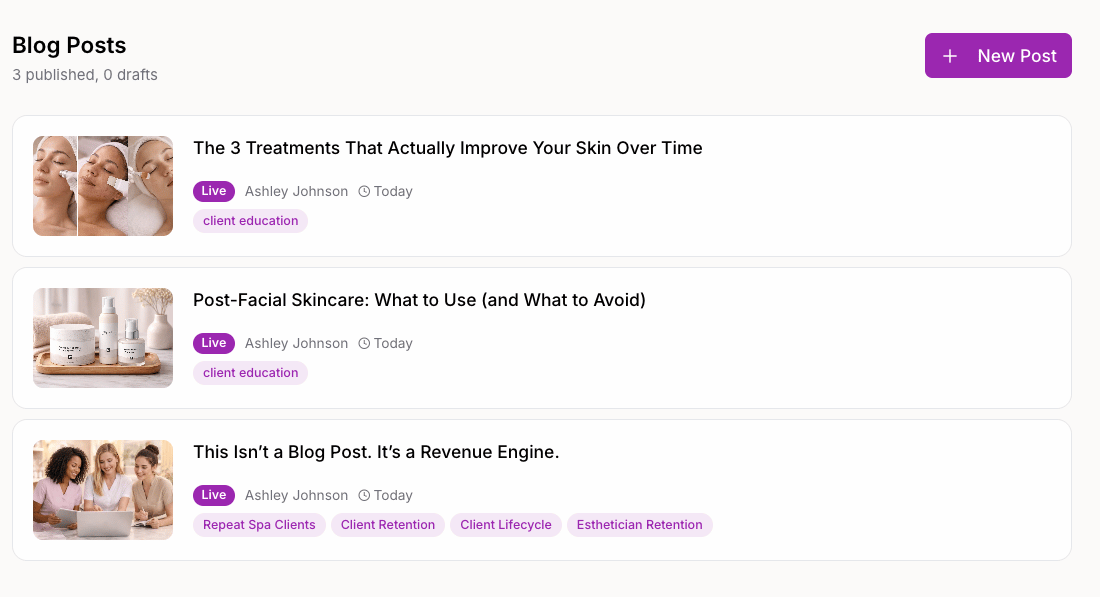Click the Live badge on Post-Facial Skincare post
Viewport: 1100px width, 597px height.
coord(214,343)
